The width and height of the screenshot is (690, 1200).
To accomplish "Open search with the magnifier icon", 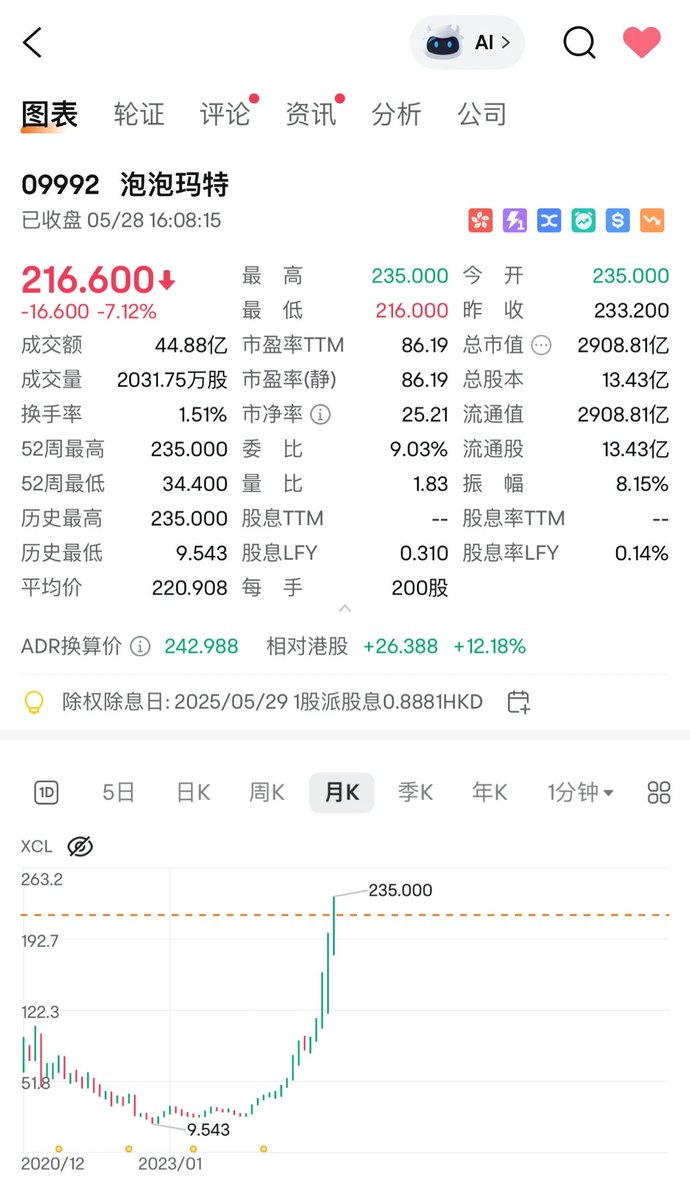I will click(x=579, y=43).
